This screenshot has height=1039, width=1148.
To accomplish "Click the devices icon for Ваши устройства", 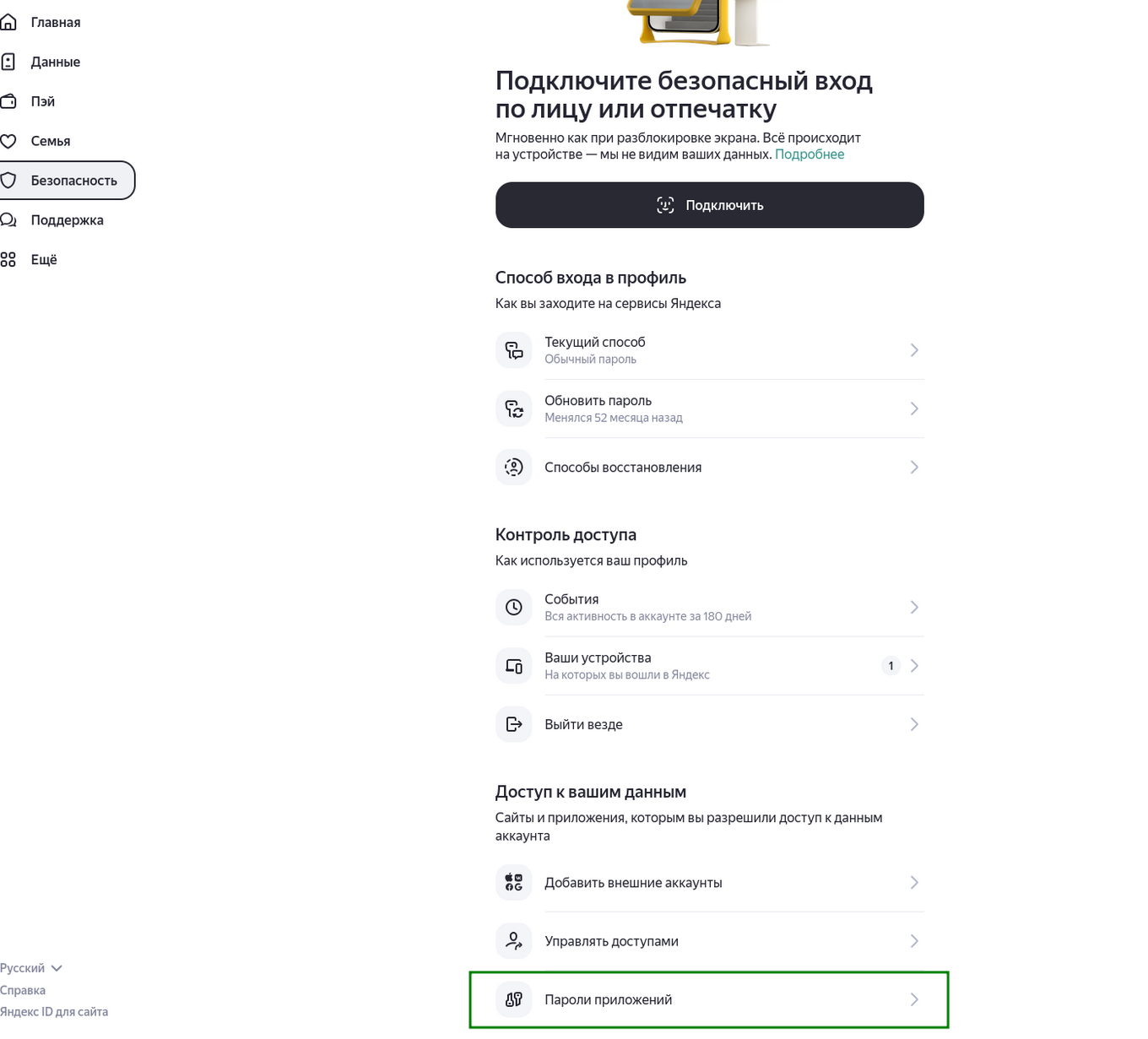I will click(513, 666).
